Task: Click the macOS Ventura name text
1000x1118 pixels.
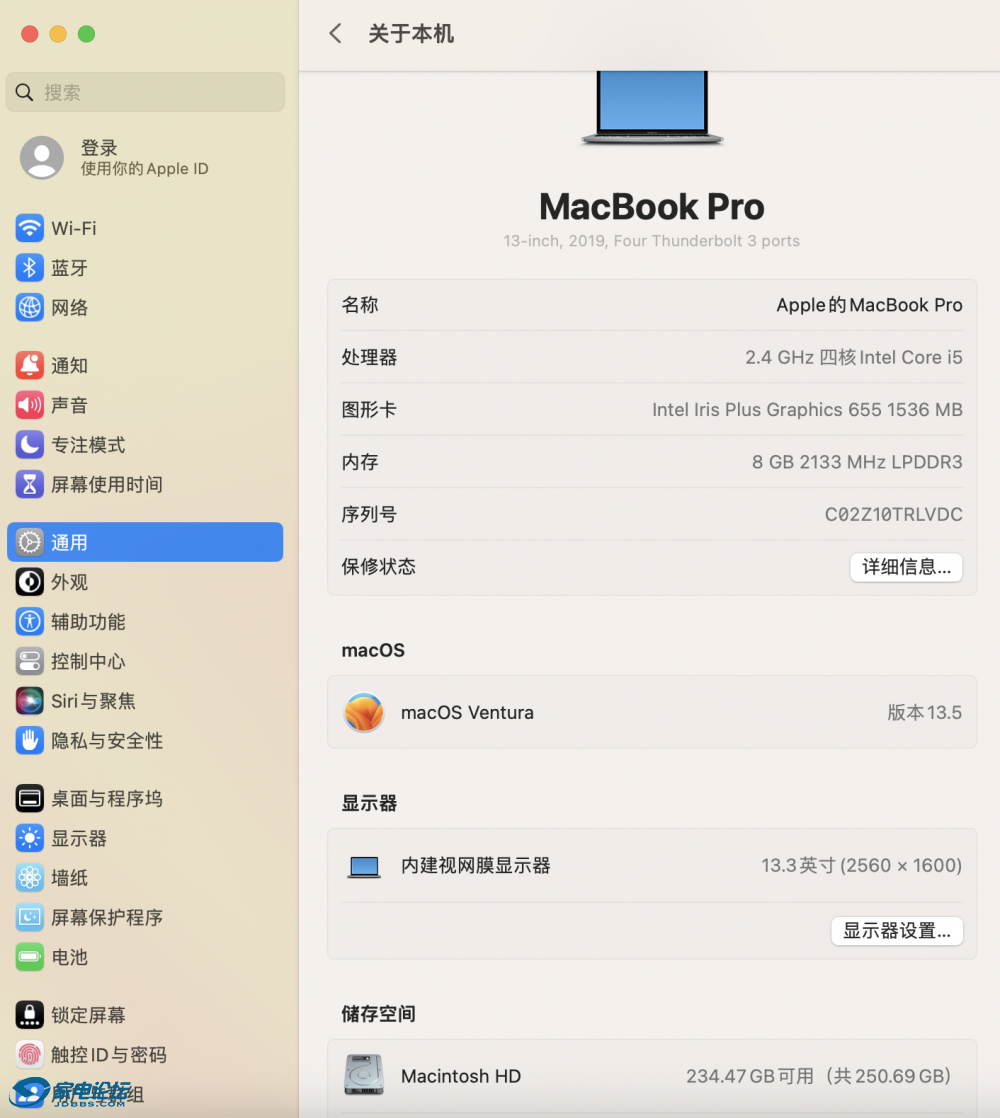Action: coord(467,712)
